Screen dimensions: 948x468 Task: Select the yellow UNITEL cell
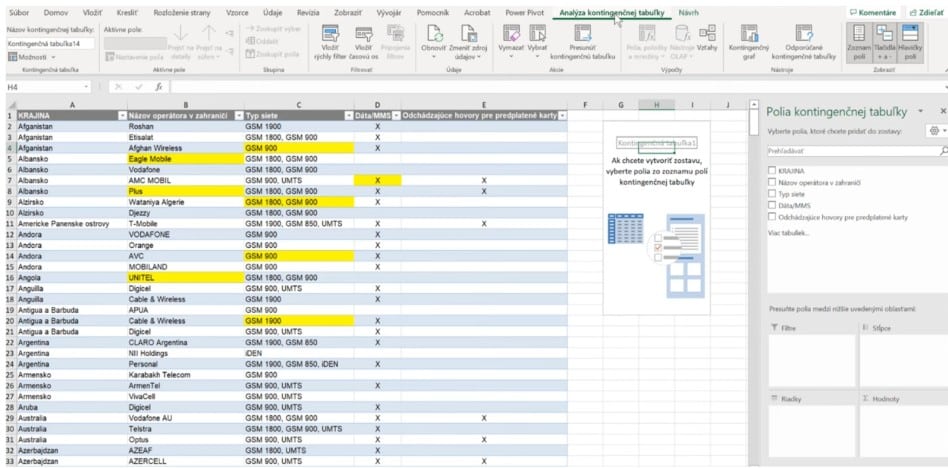pos(185,278)
